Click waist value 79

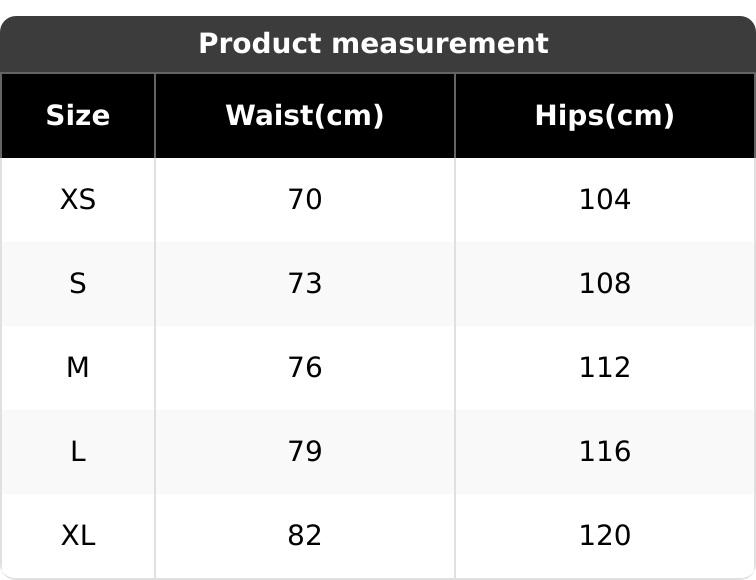tap(305, 452)
